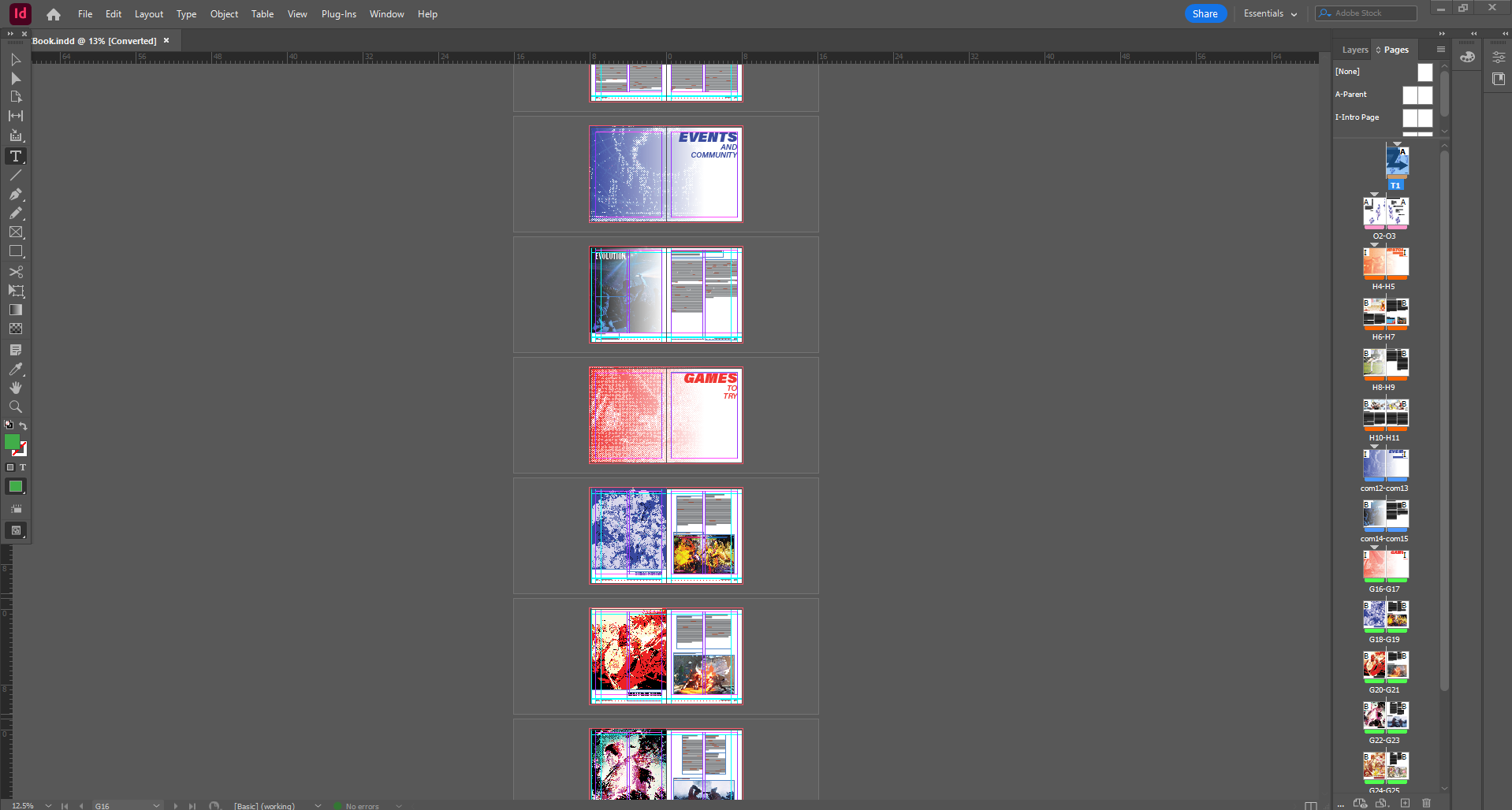Open the Layout menu
Viewport: 1512px width, 810px height.
coord(149,14)
